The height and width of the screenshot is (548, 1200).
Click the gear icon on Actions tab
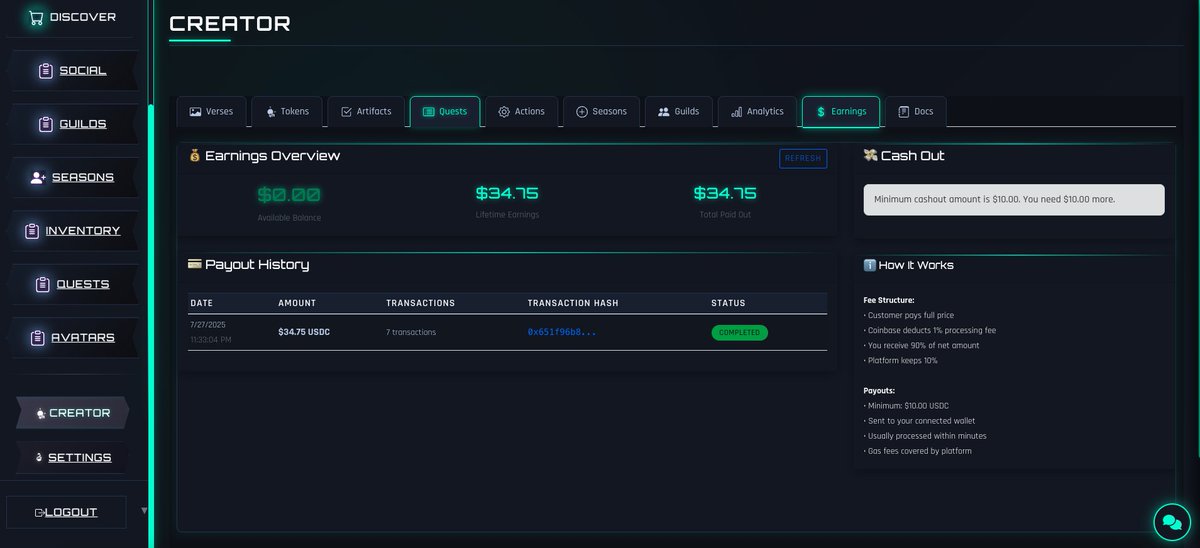pos(504,112)
